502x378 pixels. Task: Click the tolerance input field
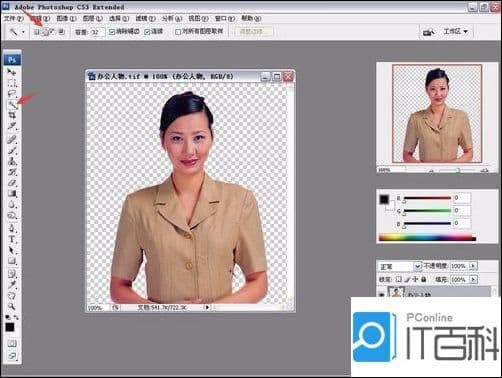click(97, 32)
